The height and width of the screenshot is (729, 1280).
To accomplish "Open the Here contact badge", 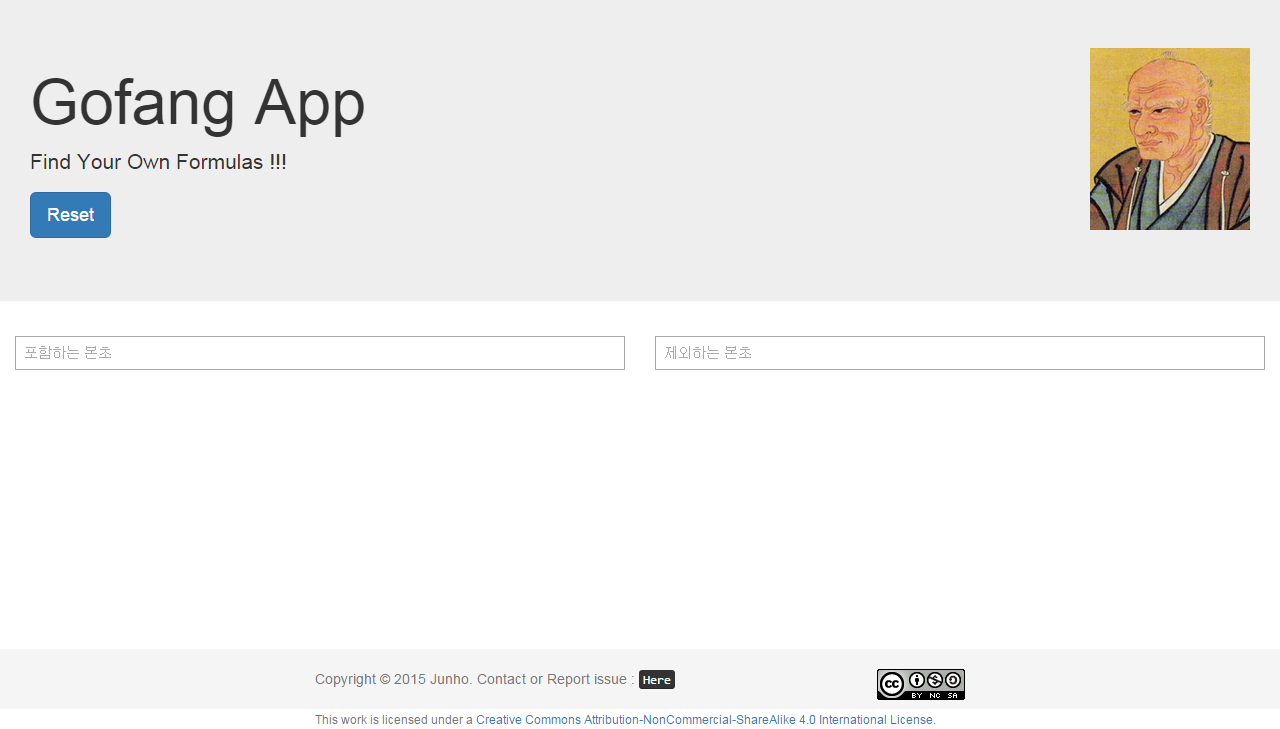I will (x=657, y=680).
